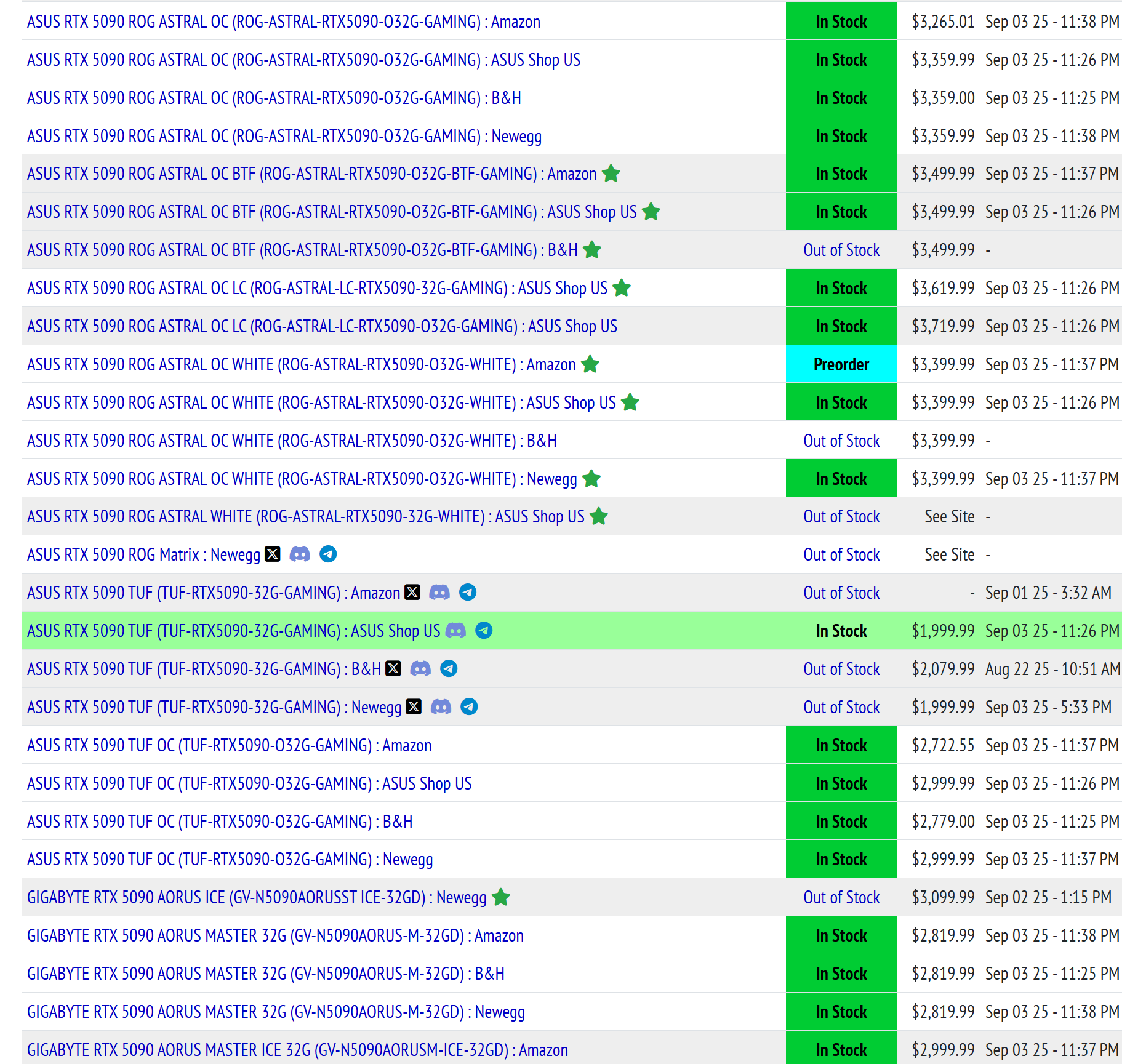Click the Sep 02 25 - 1:15 PM timestamp
The height and width of the screenshot is (1064, 1122).
1048,897
